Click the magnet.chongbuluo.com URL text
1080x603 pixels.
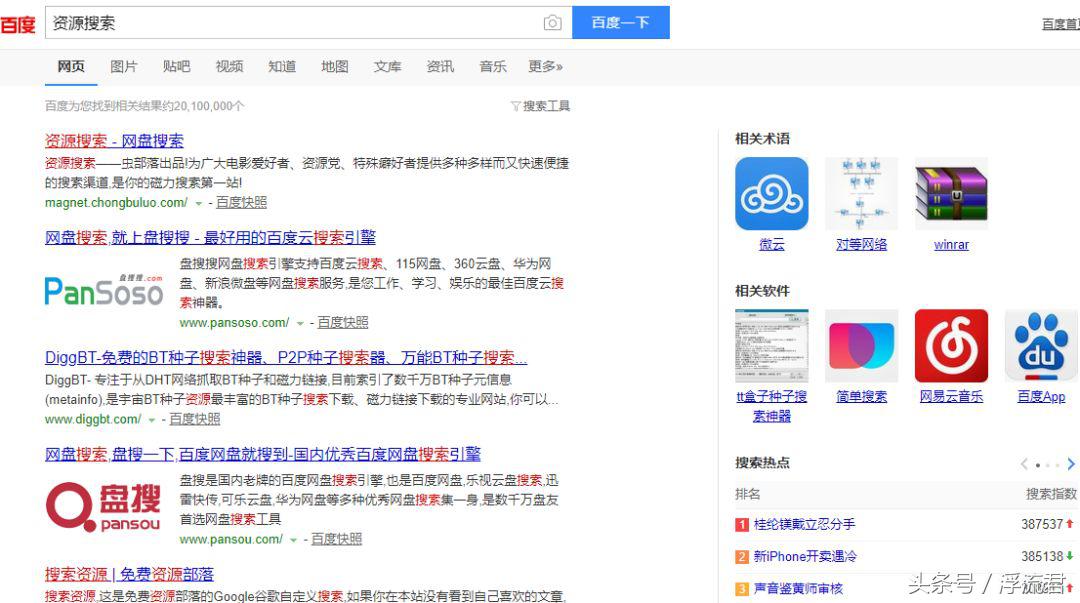click(x=116, y=203)
